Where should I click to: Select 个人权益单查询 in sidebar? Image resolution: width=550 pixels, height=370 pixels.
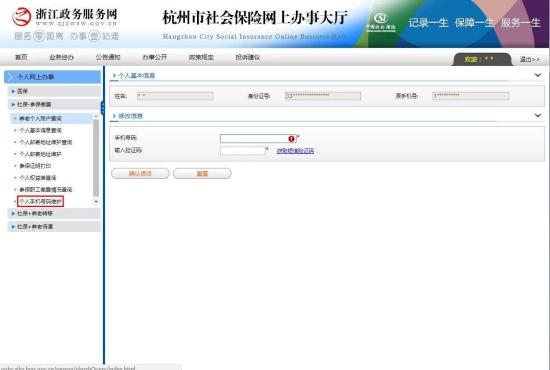pos(38,178)
